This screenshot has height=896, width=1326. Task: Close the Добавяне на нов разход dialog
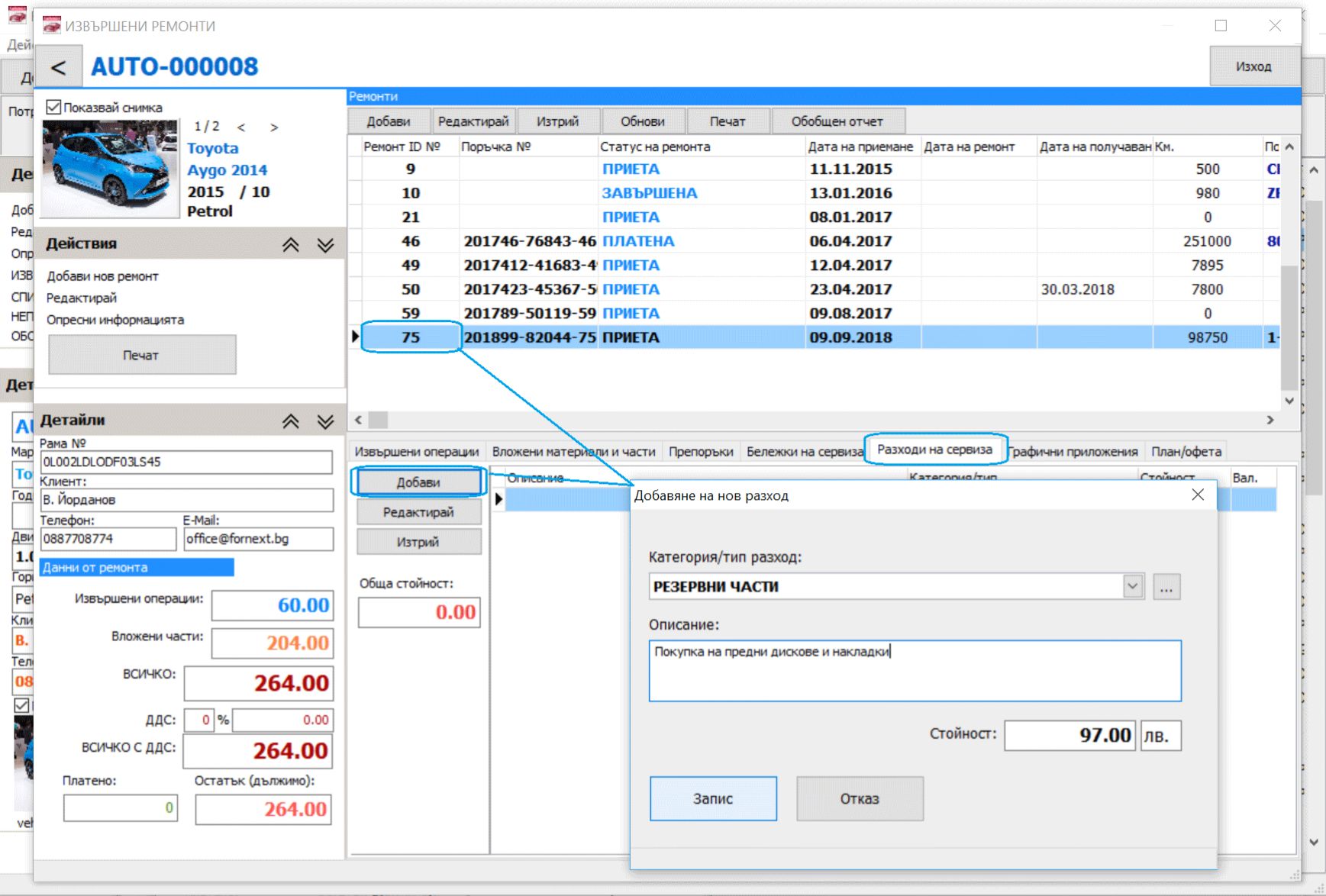point(1198,495)
